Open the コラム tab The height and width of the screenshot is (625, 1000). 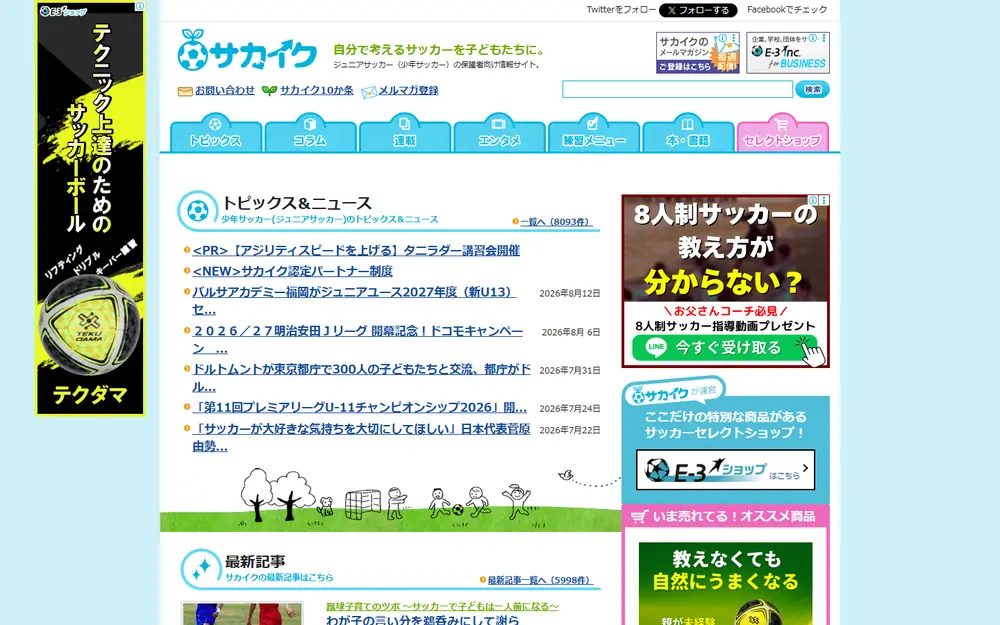coord(311,133)
